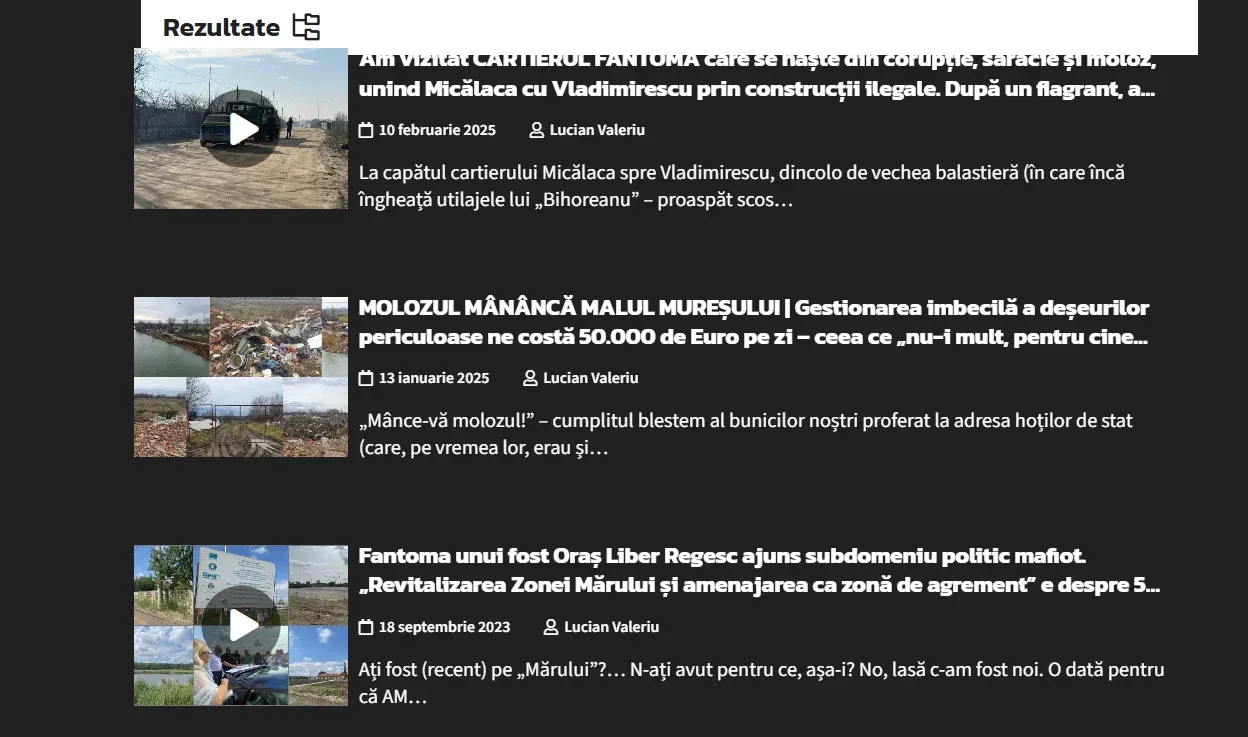Click the excerpt starting 'Mânce-vă molozul!'
The width and height of the screenshot is (1248, 737).
click(746, 434)
